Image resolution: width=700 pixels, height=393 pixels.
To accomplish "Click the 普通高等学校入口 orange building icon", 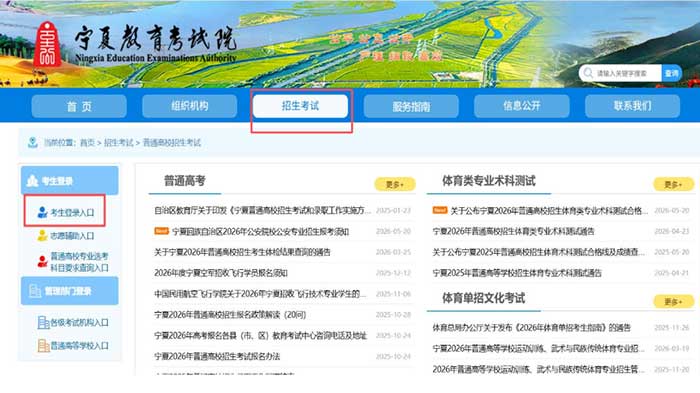I will pos(43,346).
